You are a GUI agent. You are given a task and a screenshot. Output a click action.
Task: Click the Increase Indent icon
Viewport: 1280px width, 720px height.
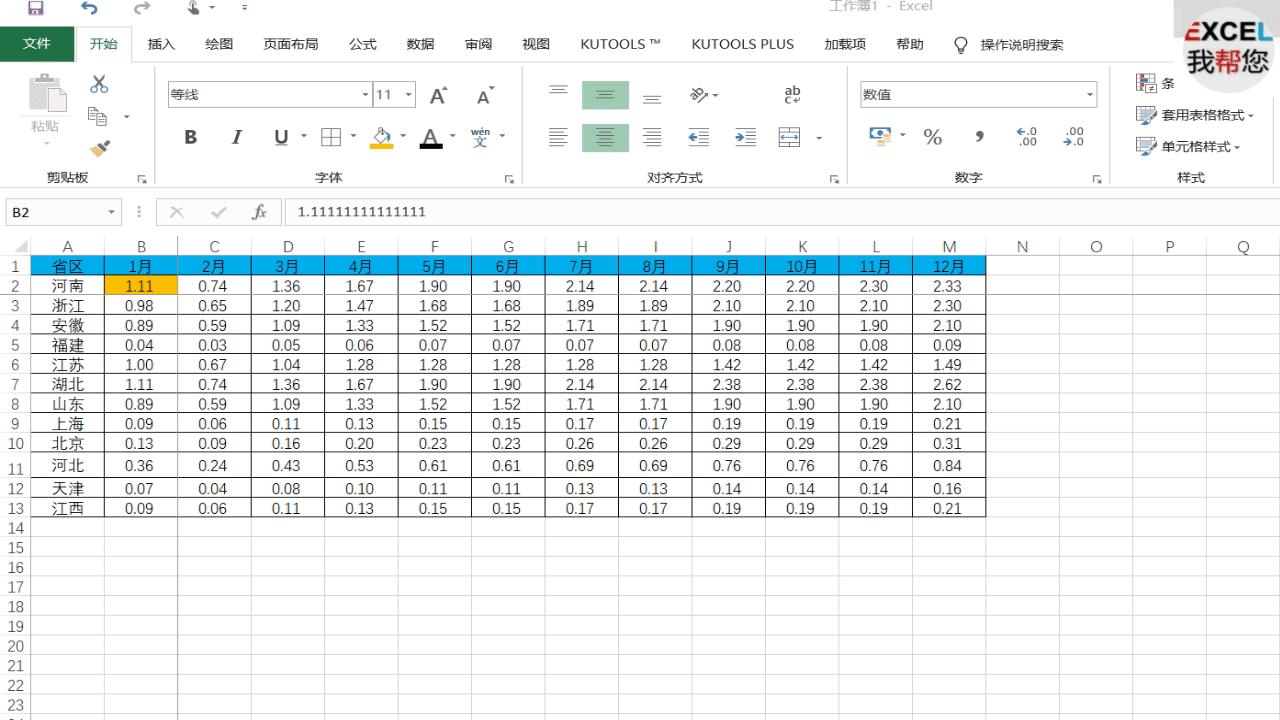pos(745,137)
